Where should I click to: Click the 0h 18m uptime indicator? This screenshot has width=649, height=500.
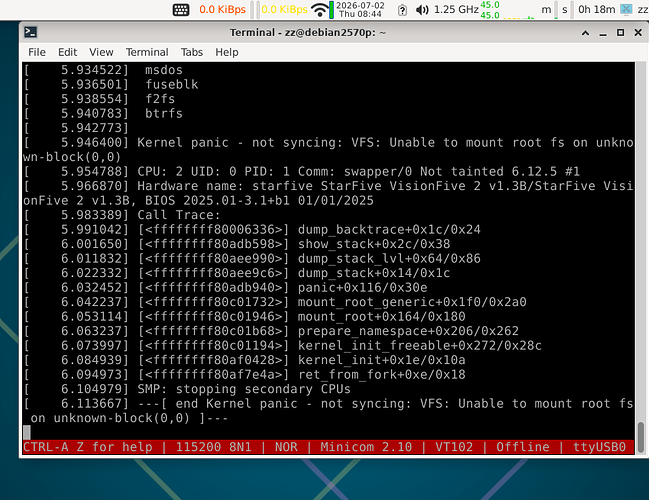[596, 10]
